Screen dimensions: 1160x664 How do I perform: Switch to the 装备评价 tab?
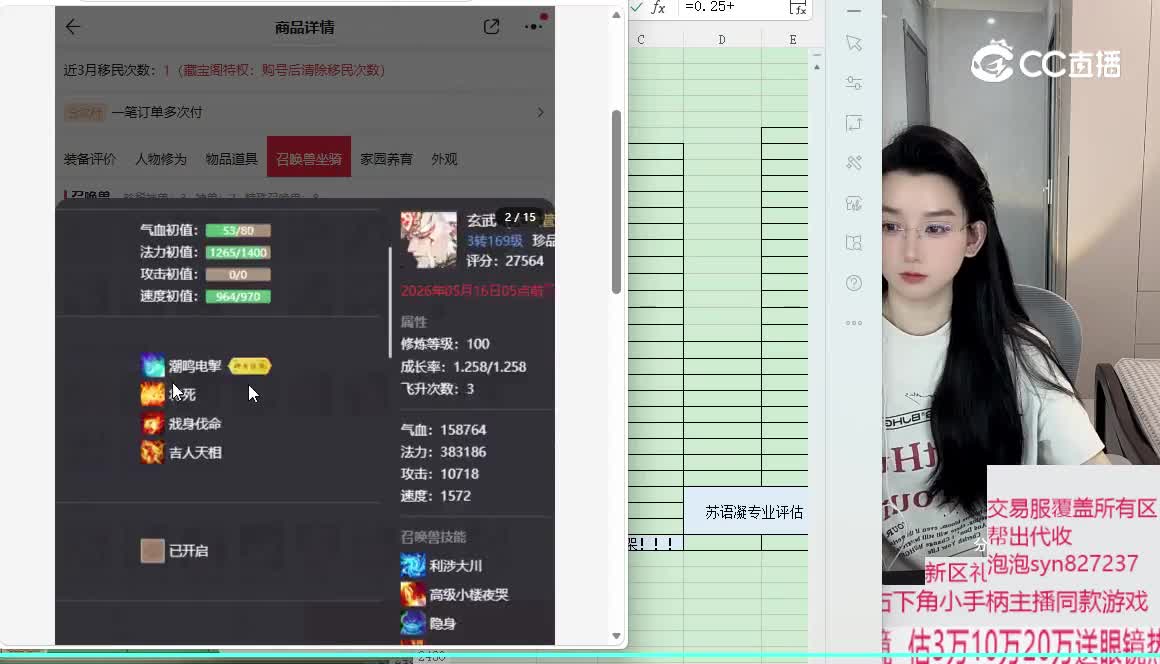[90, 159]
